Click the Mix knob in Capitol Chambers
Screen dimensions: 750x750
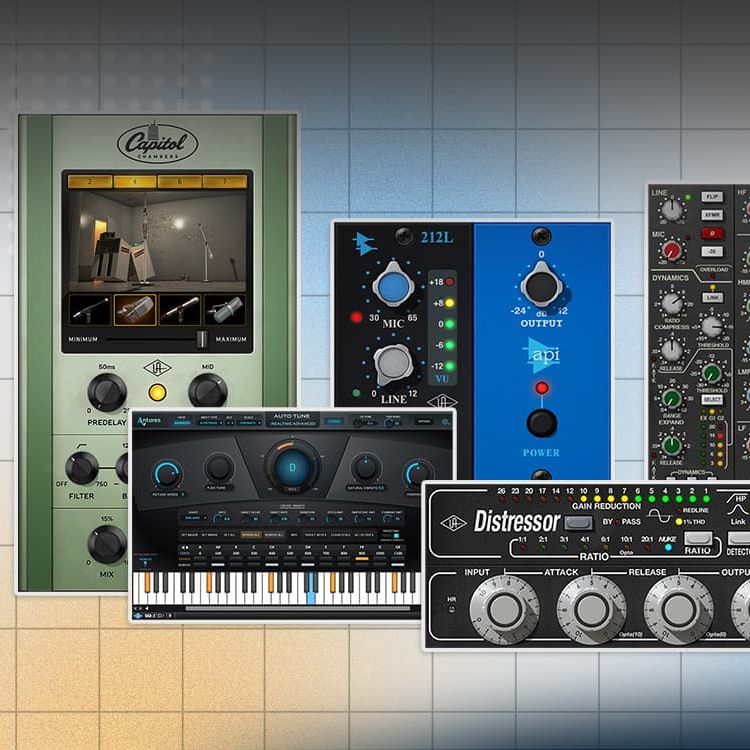pos(107,545)
